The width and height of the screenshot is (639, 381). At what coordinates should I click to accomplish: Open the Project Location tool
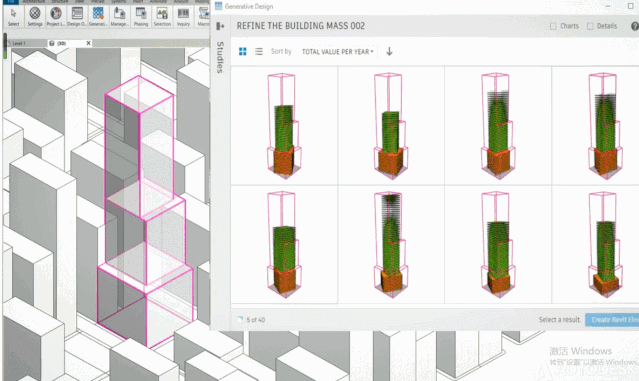[55, 17]
